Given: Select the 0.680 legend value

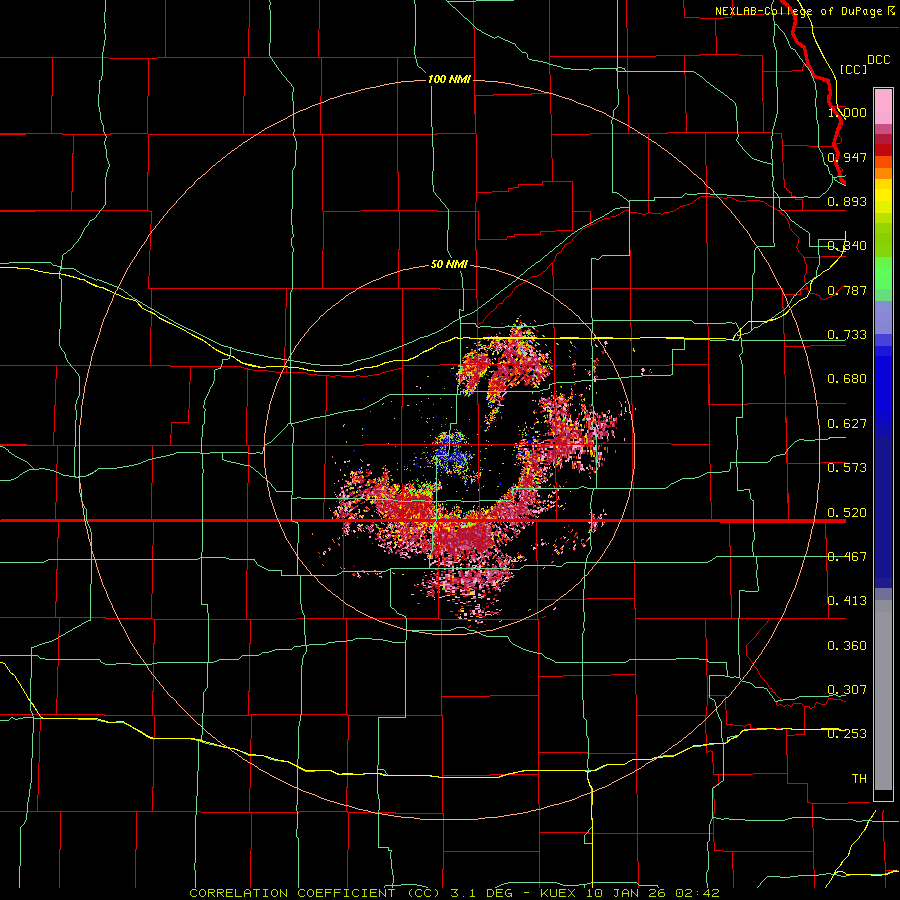Looking at the screenshot, I should [847, 379].
